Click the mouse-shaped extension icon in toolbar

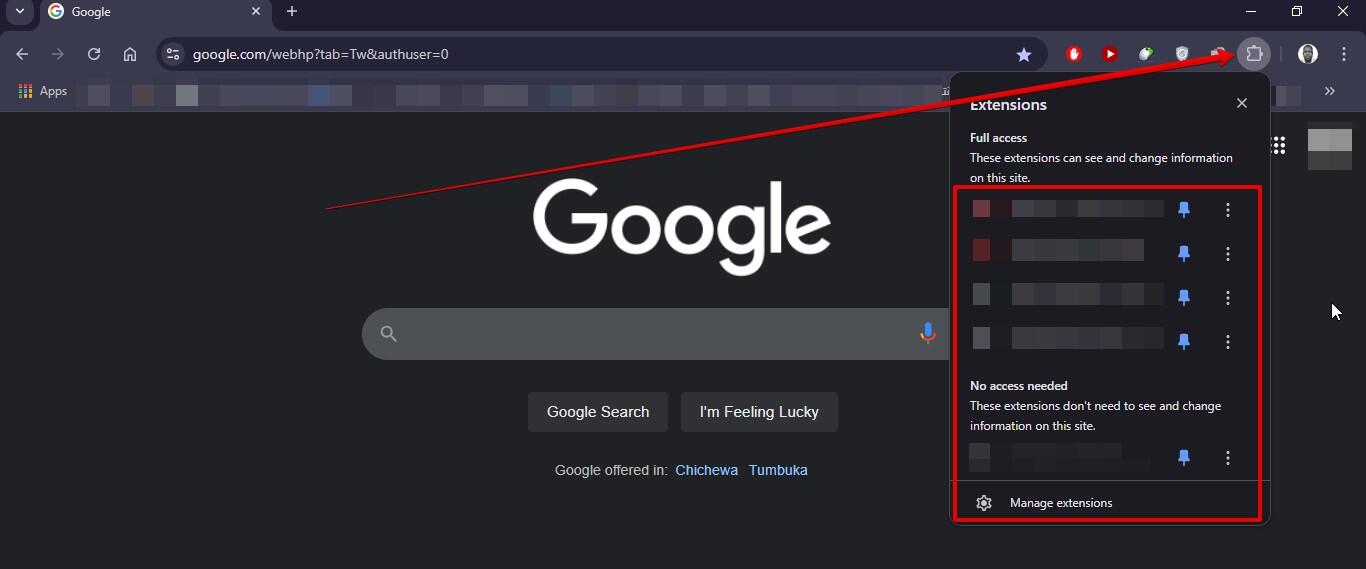pos(1146,54)
